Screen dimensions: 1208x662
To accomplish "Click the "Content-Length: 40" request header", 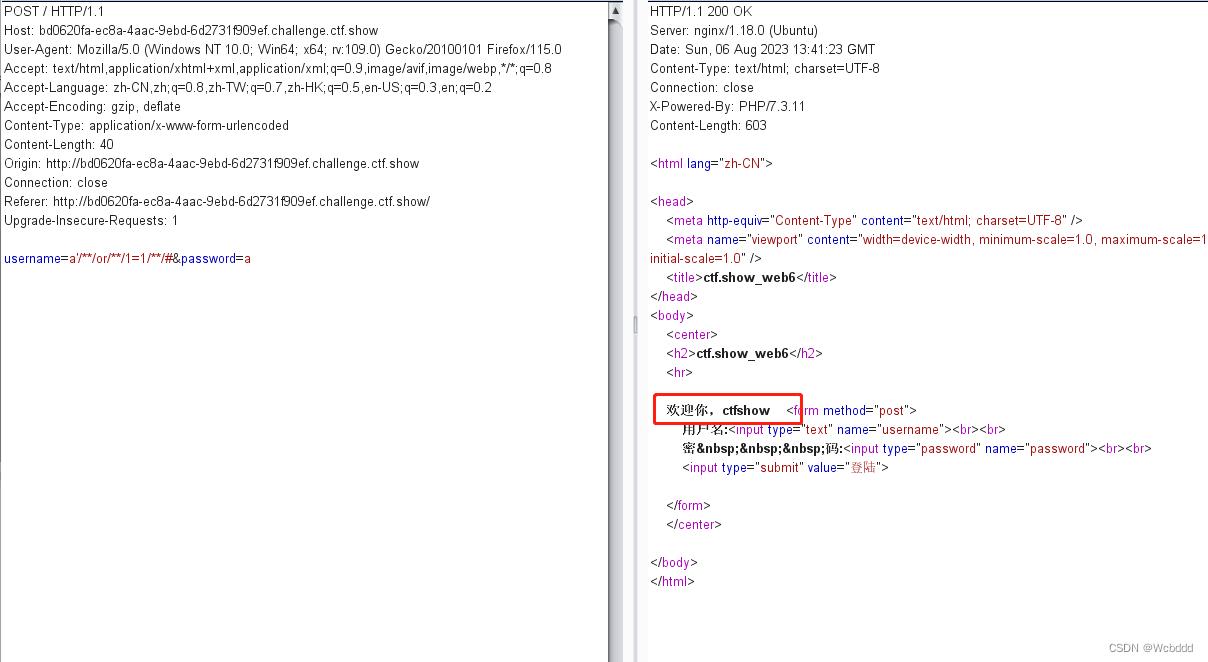I will click(x=59, y=144).
